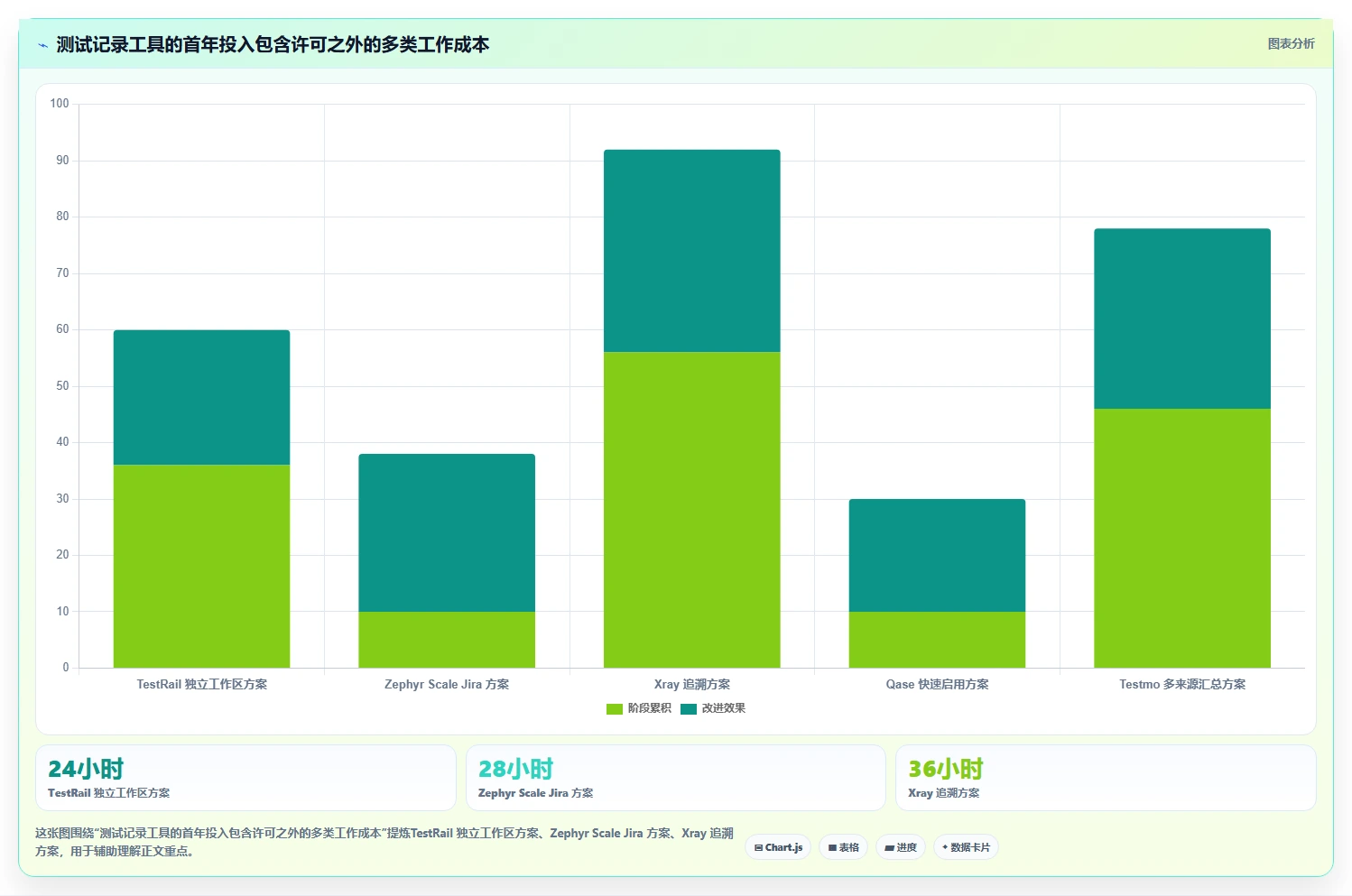This screenshot has width=1352, height=896.
Task: Click the 表格 tag pill
Action: (x=843, y=847)
